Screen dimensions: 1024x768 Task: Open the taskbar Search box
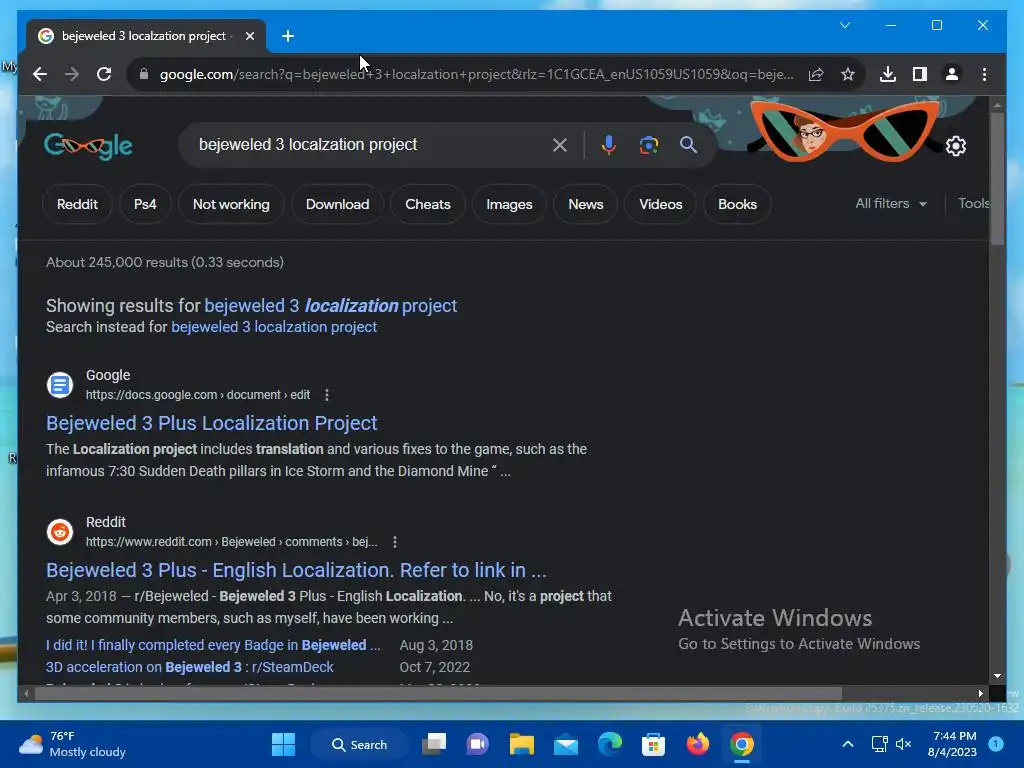[360, 744]
